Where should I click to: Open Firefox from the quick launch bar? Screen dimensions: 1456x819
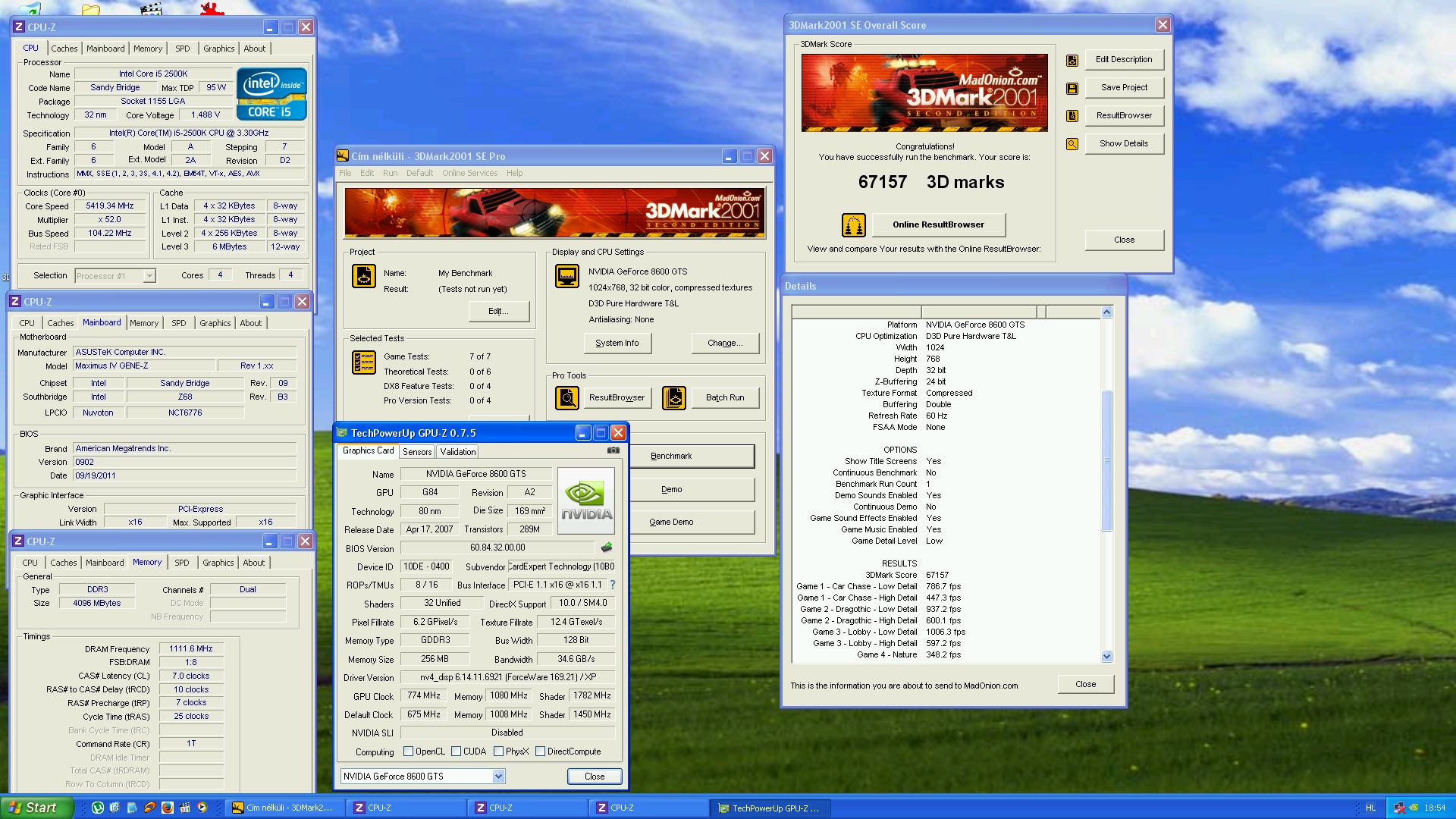pyautogui.click(x=167, y=808)
